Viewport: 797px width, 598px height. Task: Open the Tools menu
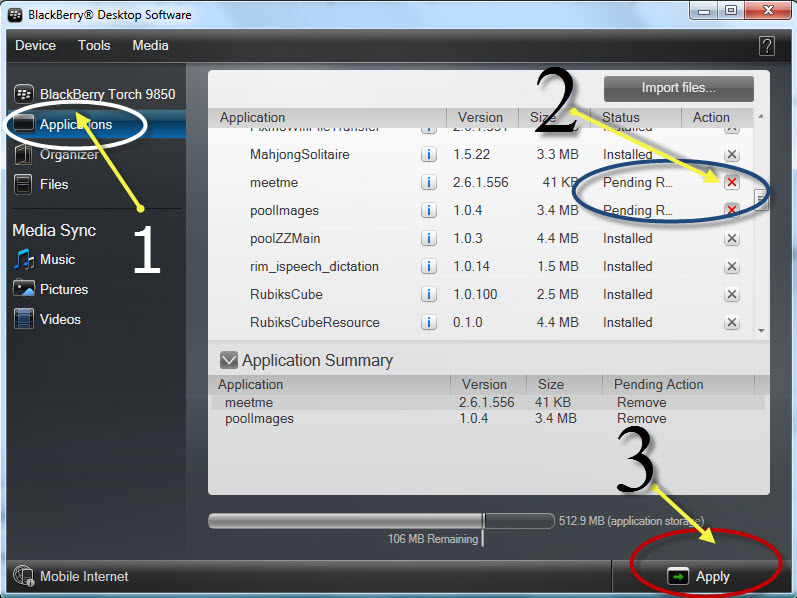click(94, 45)
